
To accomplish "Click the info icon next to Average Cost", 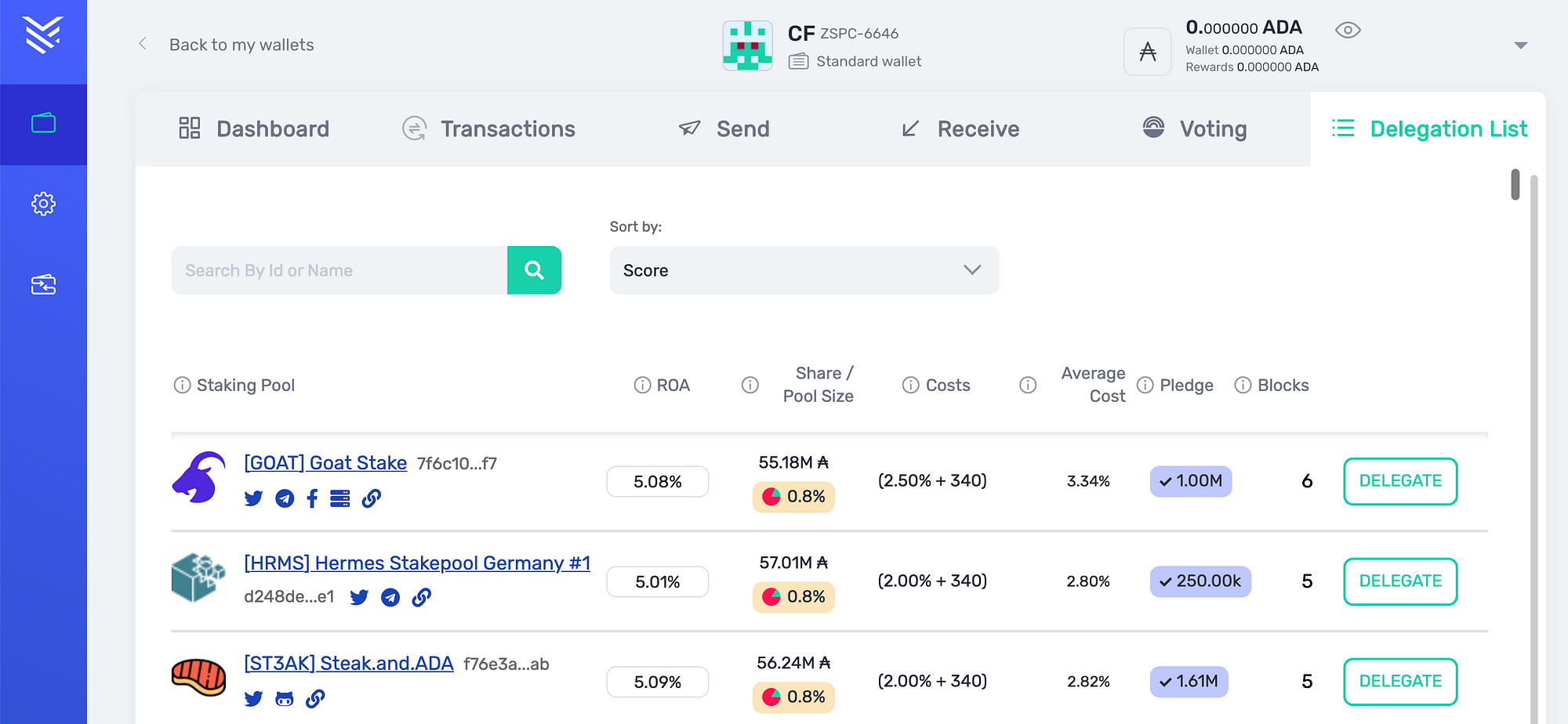I will (1028, 385).
